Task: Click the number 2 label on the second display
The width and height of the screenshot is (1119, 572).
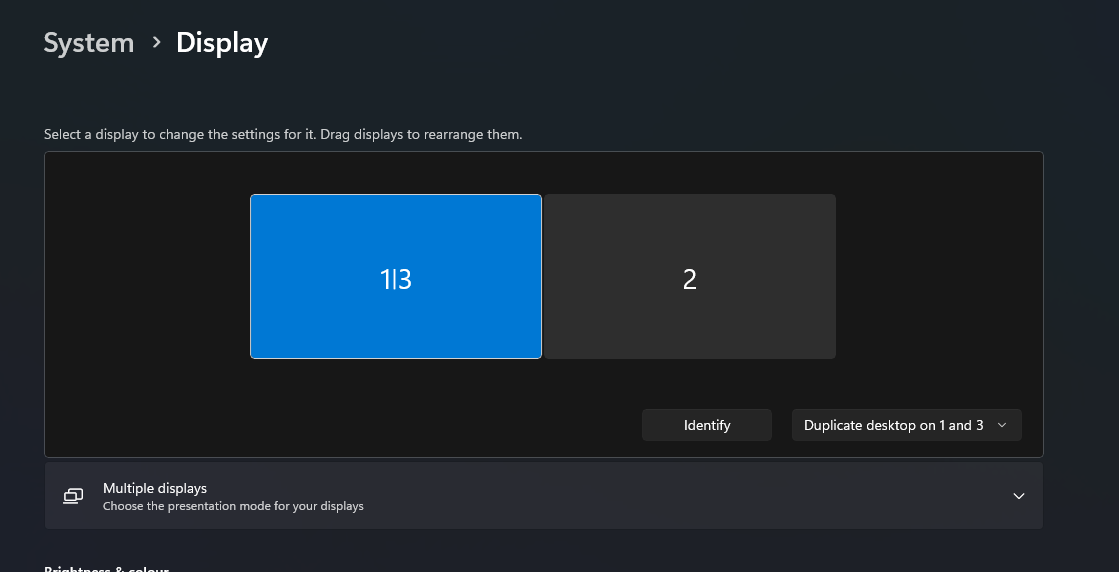Action: (x=690, y=279)
